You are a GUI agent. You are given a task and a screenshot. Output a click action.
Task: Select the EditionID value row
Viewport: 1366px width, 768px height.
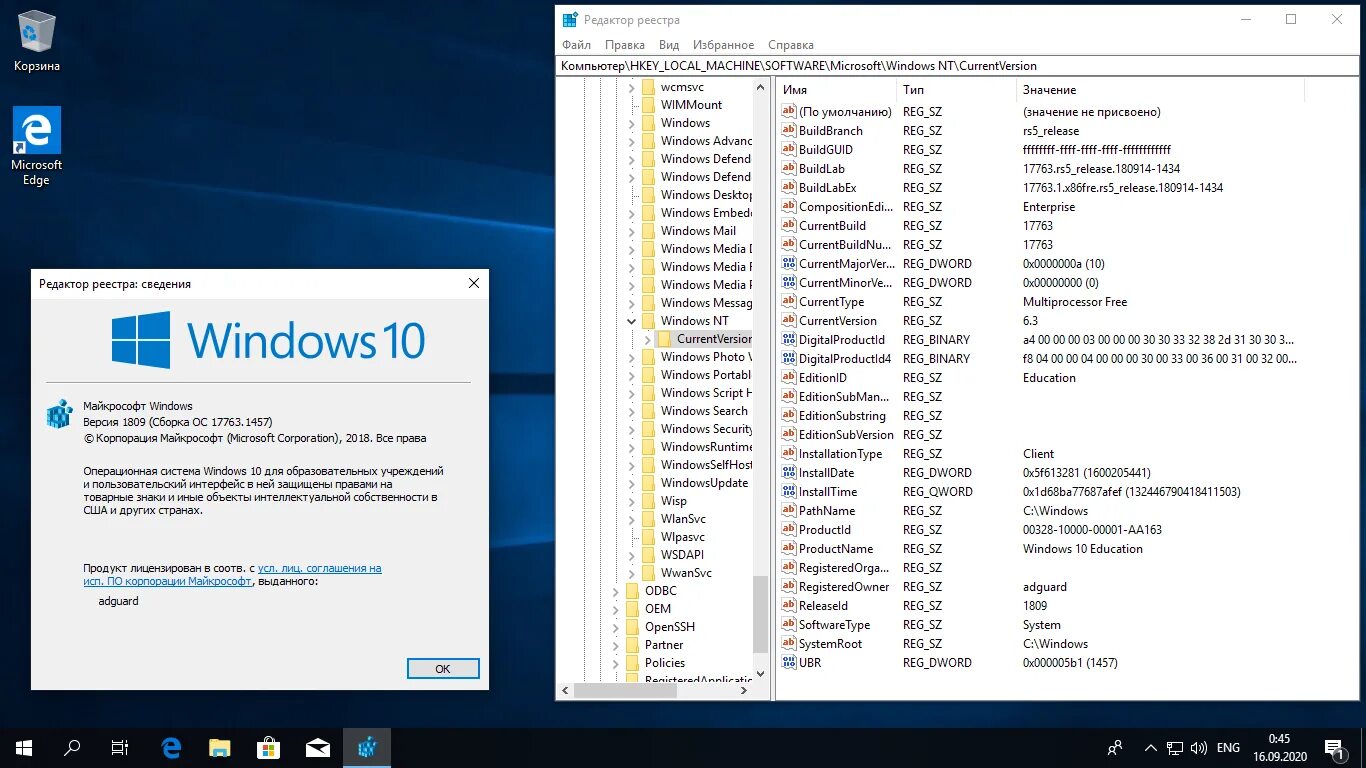1040,378
